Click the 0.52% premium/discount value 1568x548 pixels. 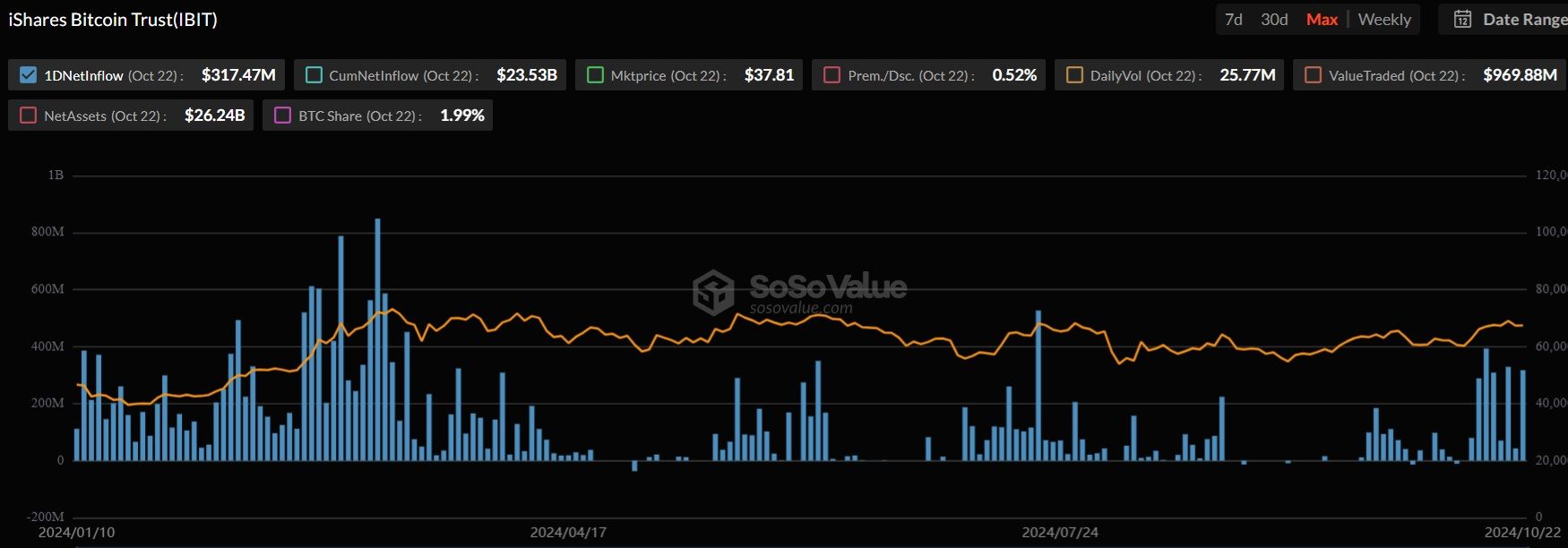[x=1014, y=75]
